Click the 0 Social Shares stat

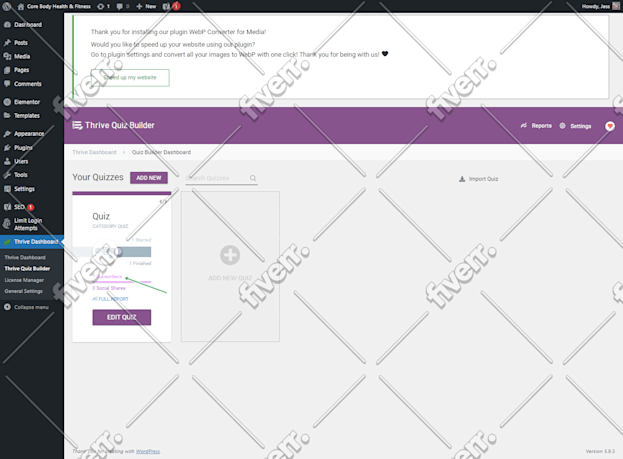(x=109, y=288)
